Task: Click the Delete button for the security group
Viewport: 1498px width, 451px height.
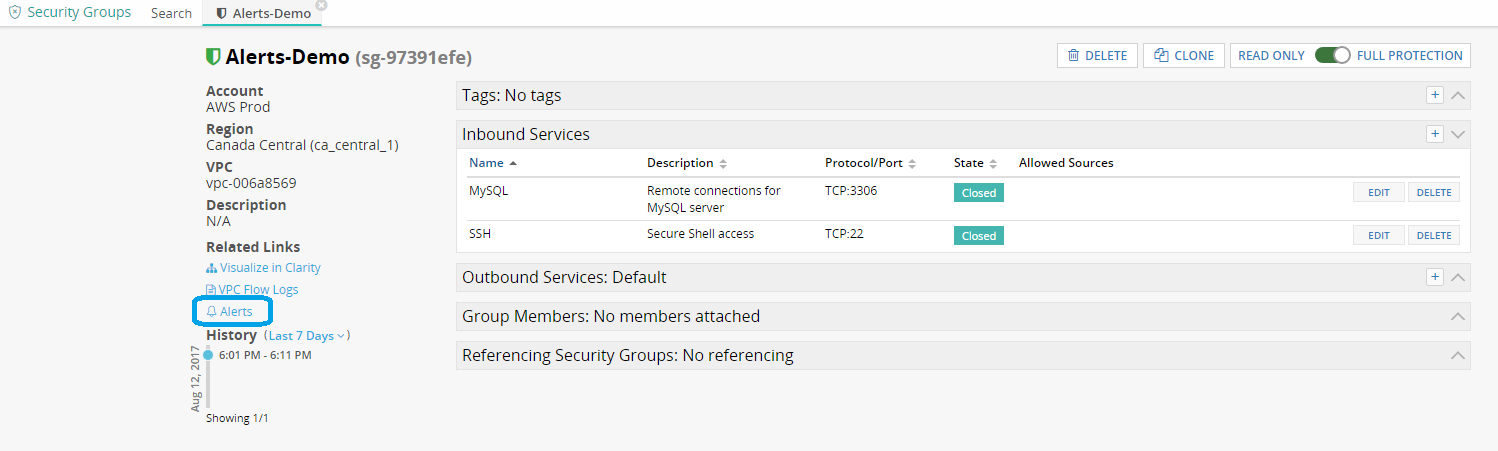Action: click(1097, 56)
